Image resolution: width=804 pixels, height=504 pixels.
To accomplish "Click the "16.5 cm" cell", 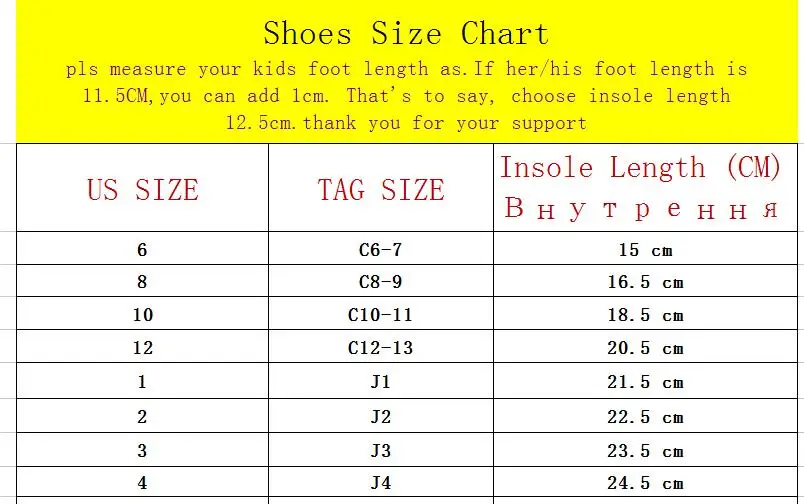I will click(645, 282).
